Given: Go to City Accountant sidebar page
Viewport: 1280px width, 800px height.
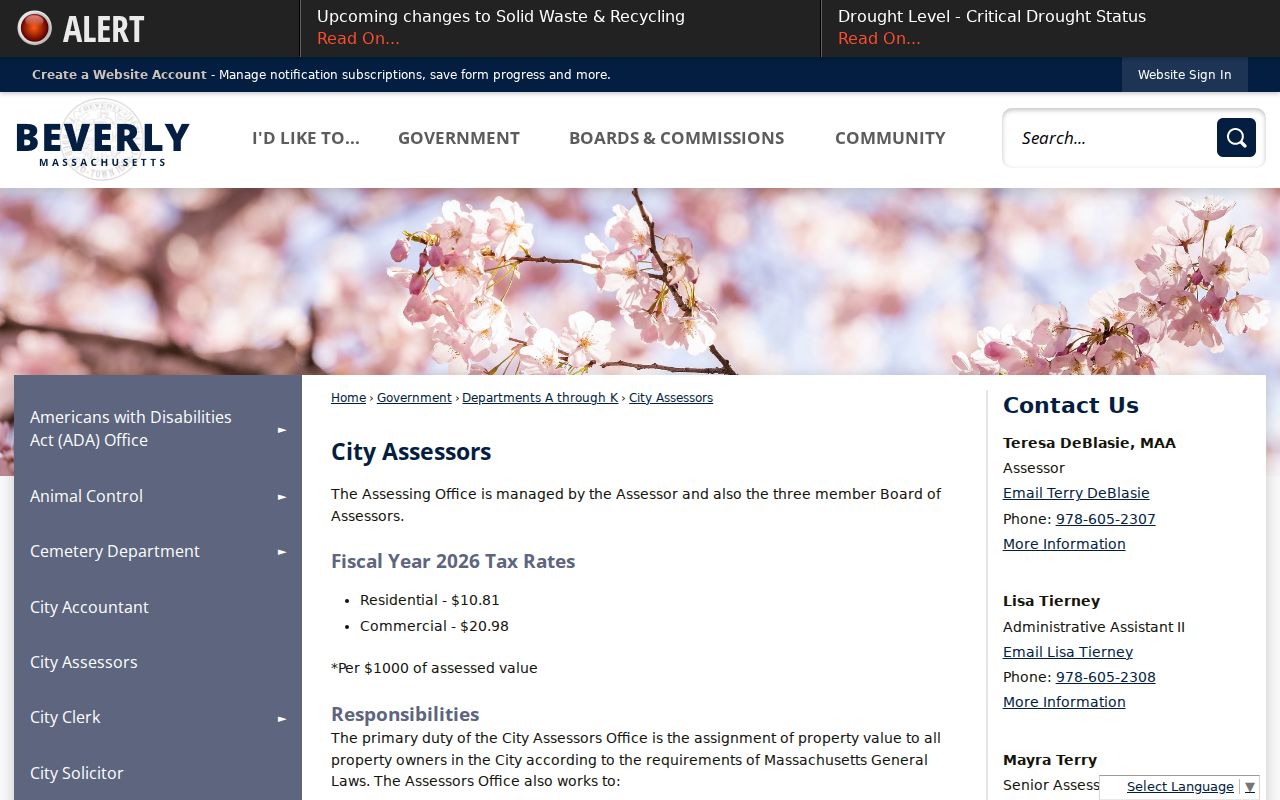Looking at the screenshot, I should pos(89,607).
